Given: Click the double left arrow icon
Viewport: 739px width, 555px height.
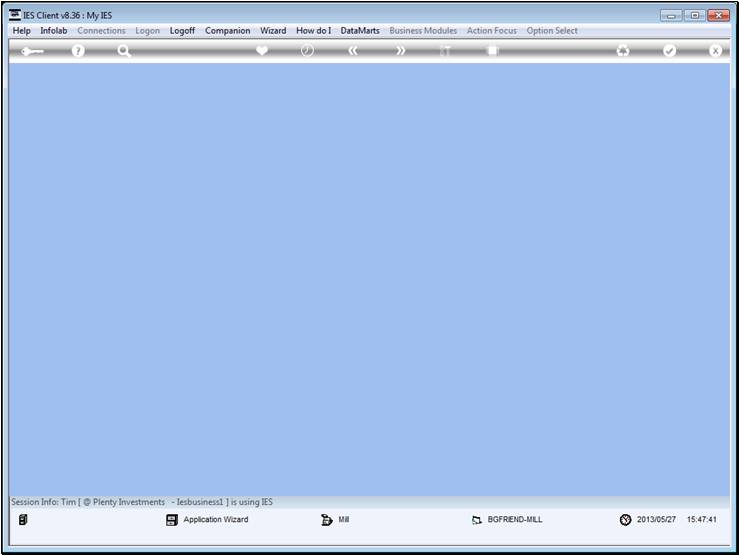Looking at the screenshot, I should click(x=353, y=50).
